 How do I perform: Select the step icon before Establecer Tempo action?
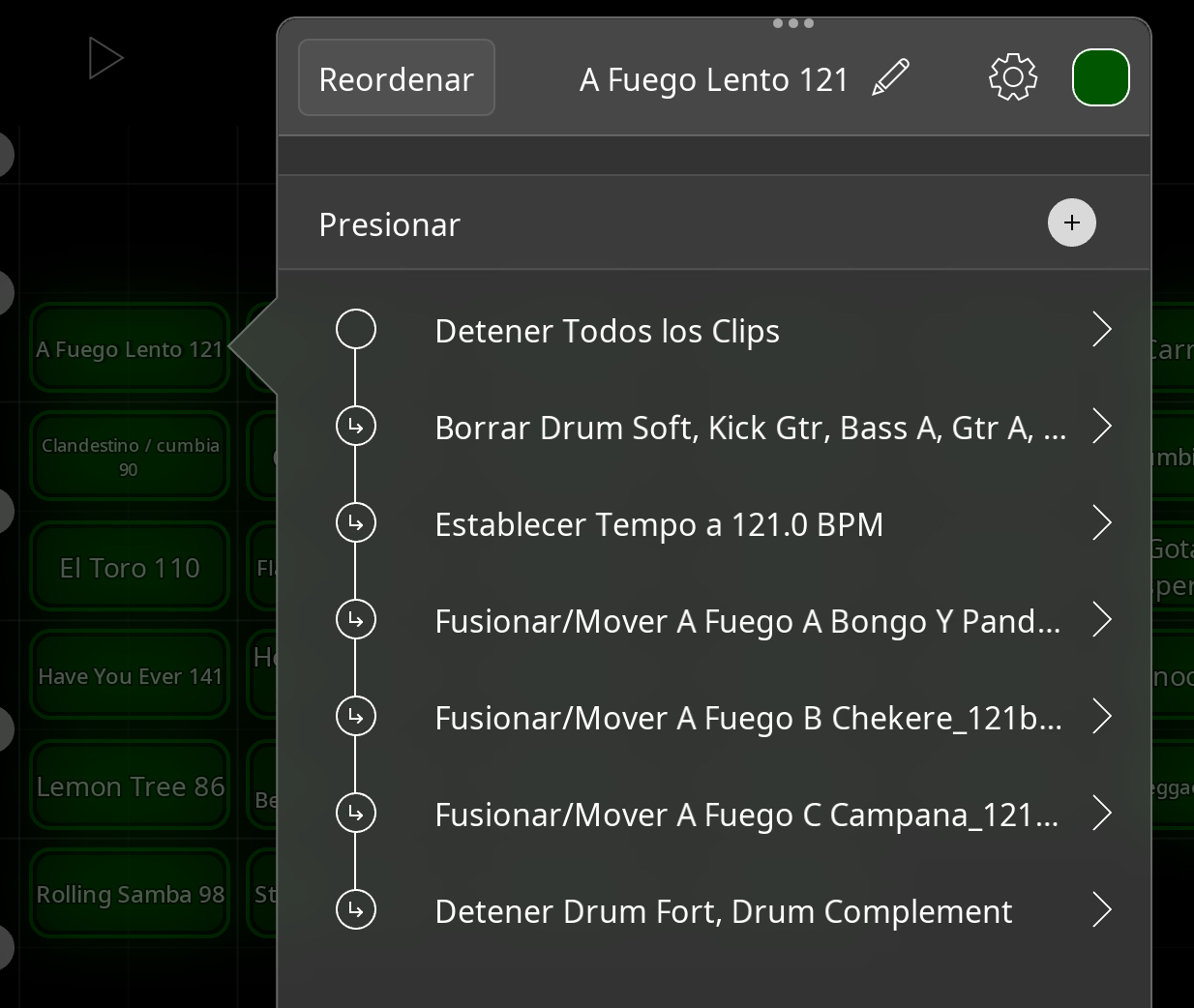(x=356, y=522)
